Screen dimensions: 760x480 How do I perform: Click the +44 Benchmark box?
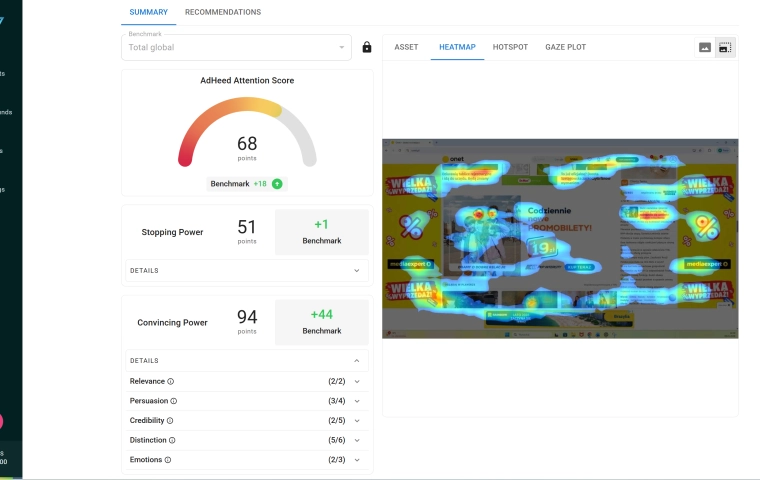point(321,321)
